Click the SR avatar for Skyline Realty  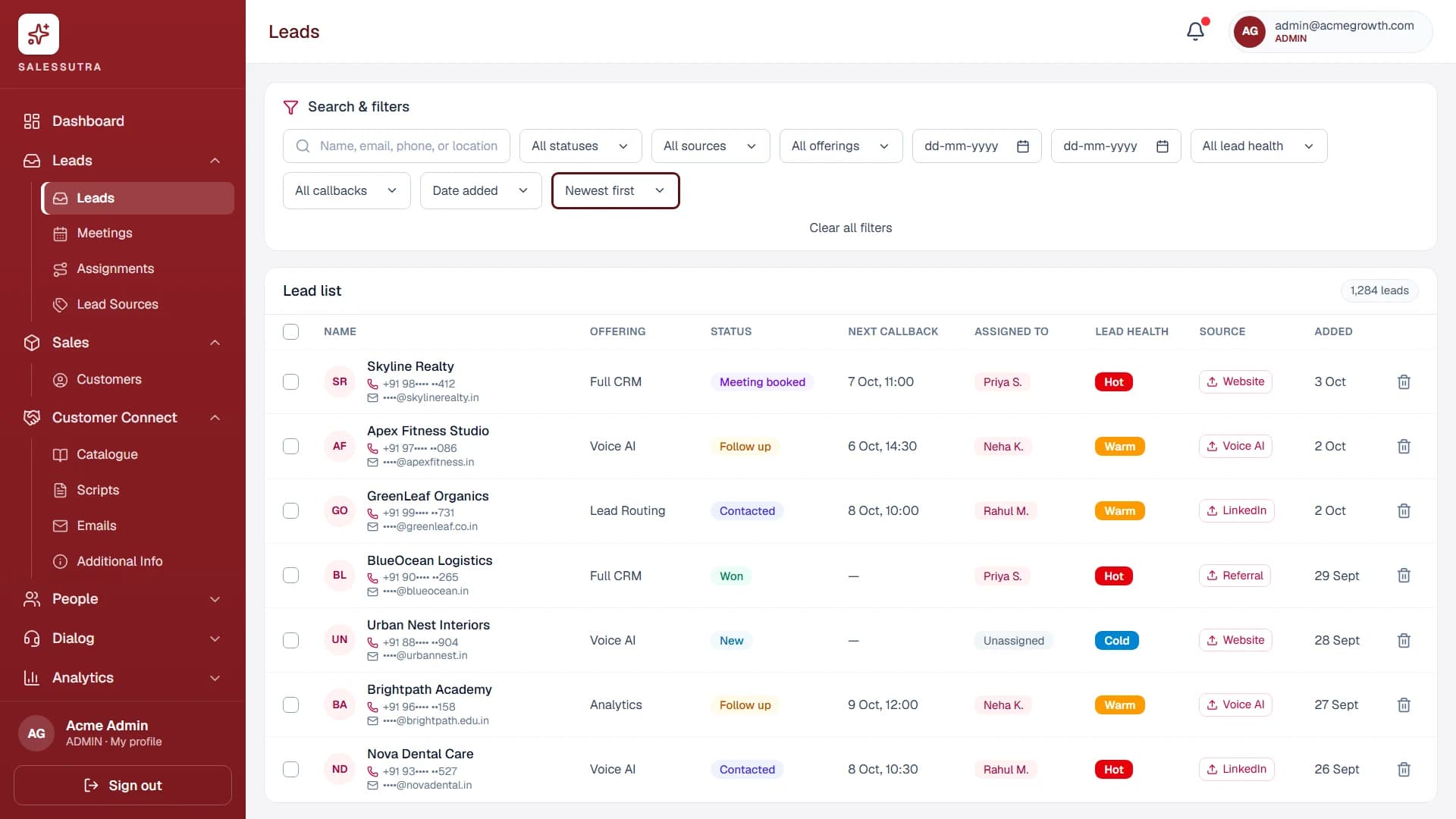tap(340, 381)
